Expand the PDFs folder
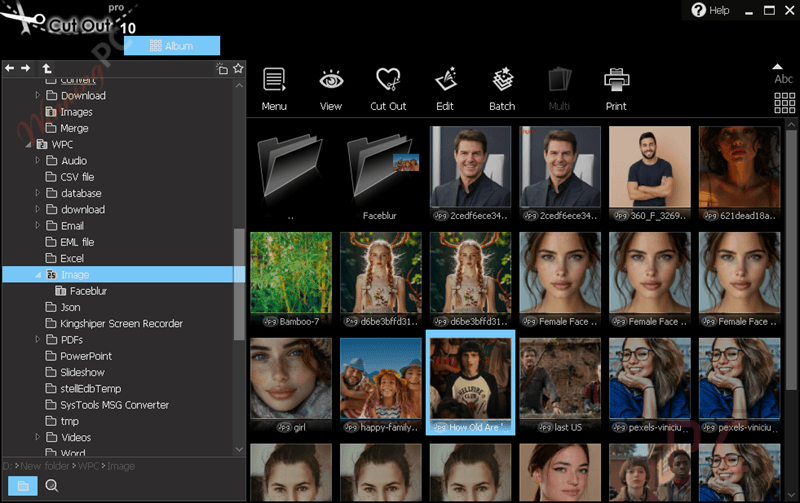This screenshot has height=503, width=800. (37, 339)
